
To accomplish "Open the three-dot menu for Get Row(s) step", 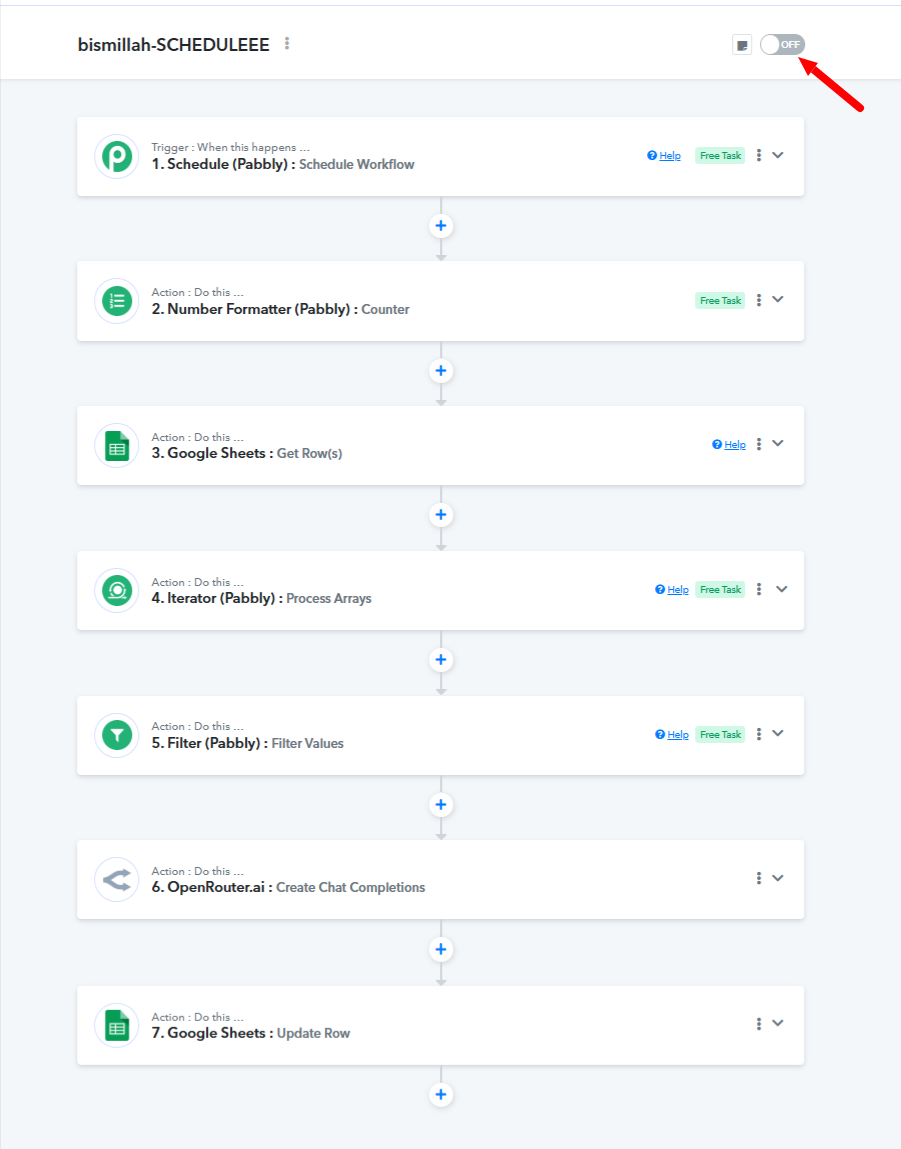I will [x=759, y=444].
